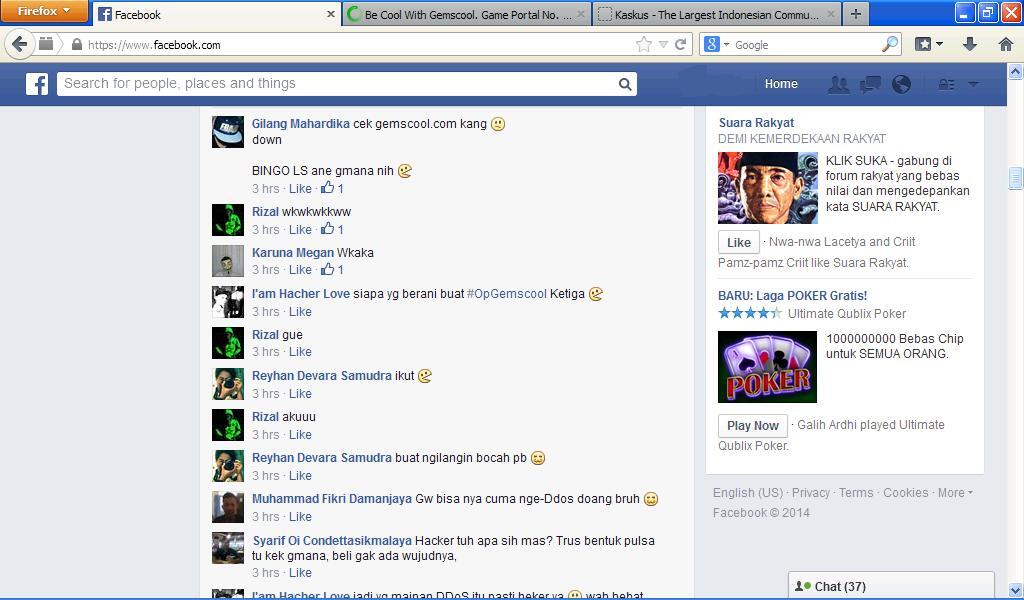Open Karuna Megan's profile link
1024x600 pixels.
[x=293, y=253]
